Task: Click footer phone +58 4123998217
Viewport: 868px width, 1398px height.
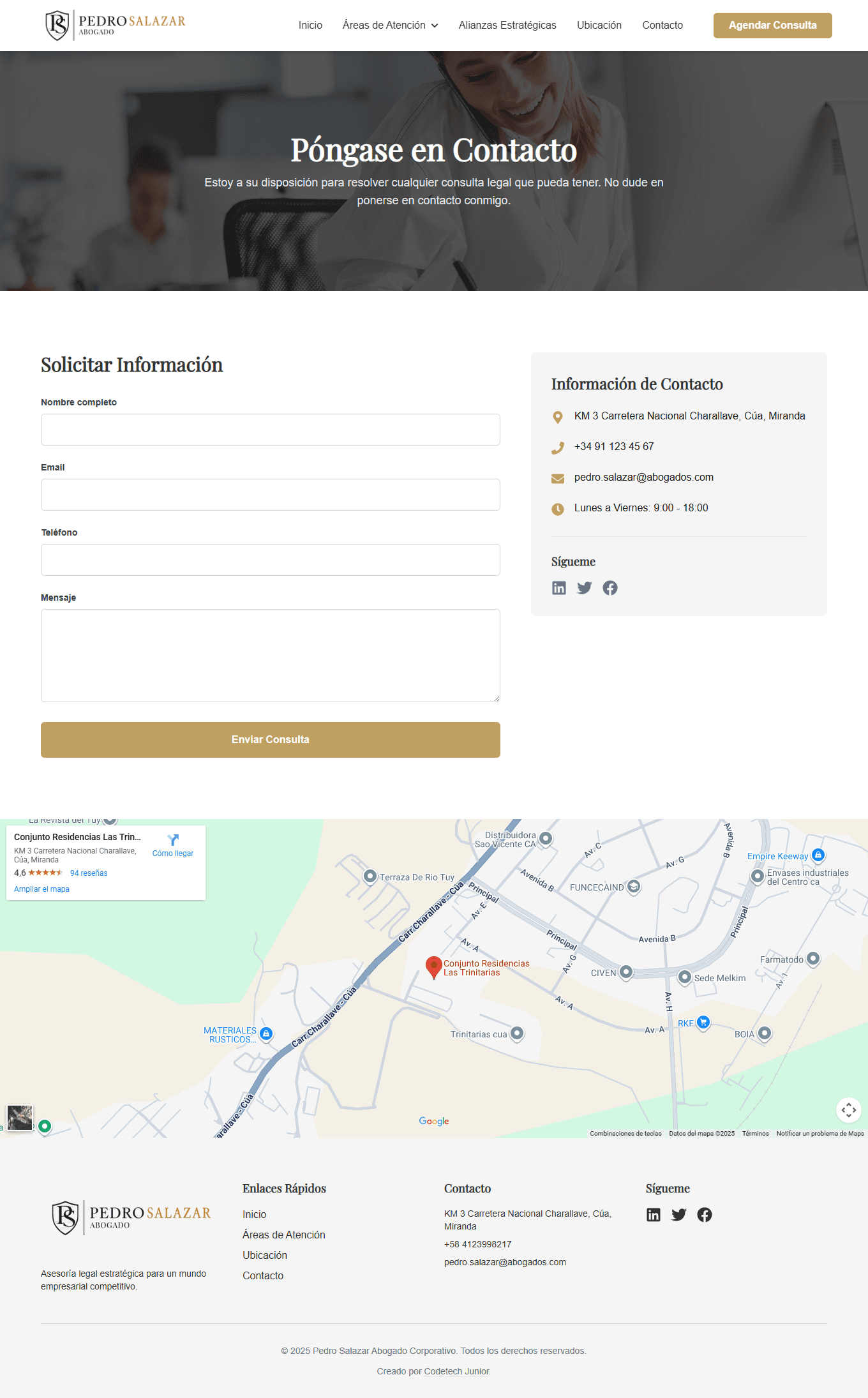Action: 478,1244
